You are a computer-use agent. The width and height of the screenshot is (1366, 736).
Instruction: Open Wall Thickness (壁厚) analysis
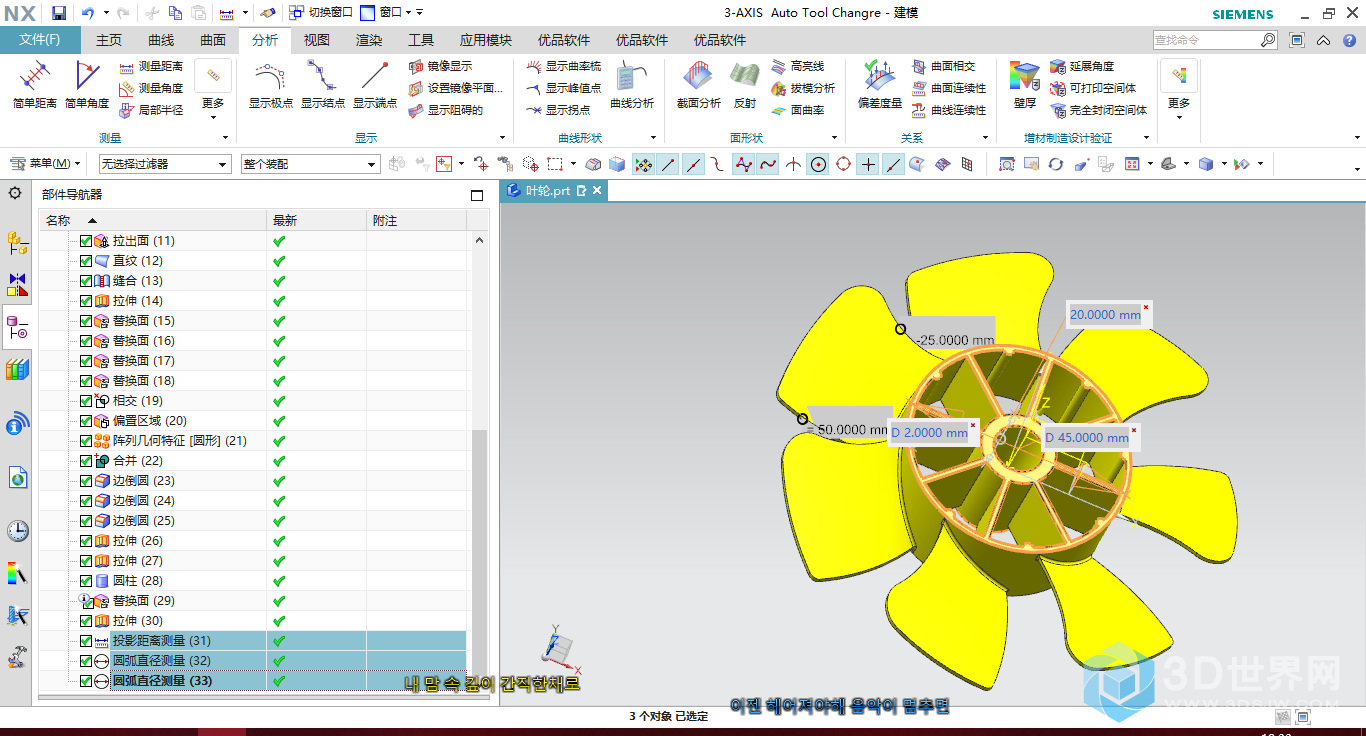point(1024,85)
